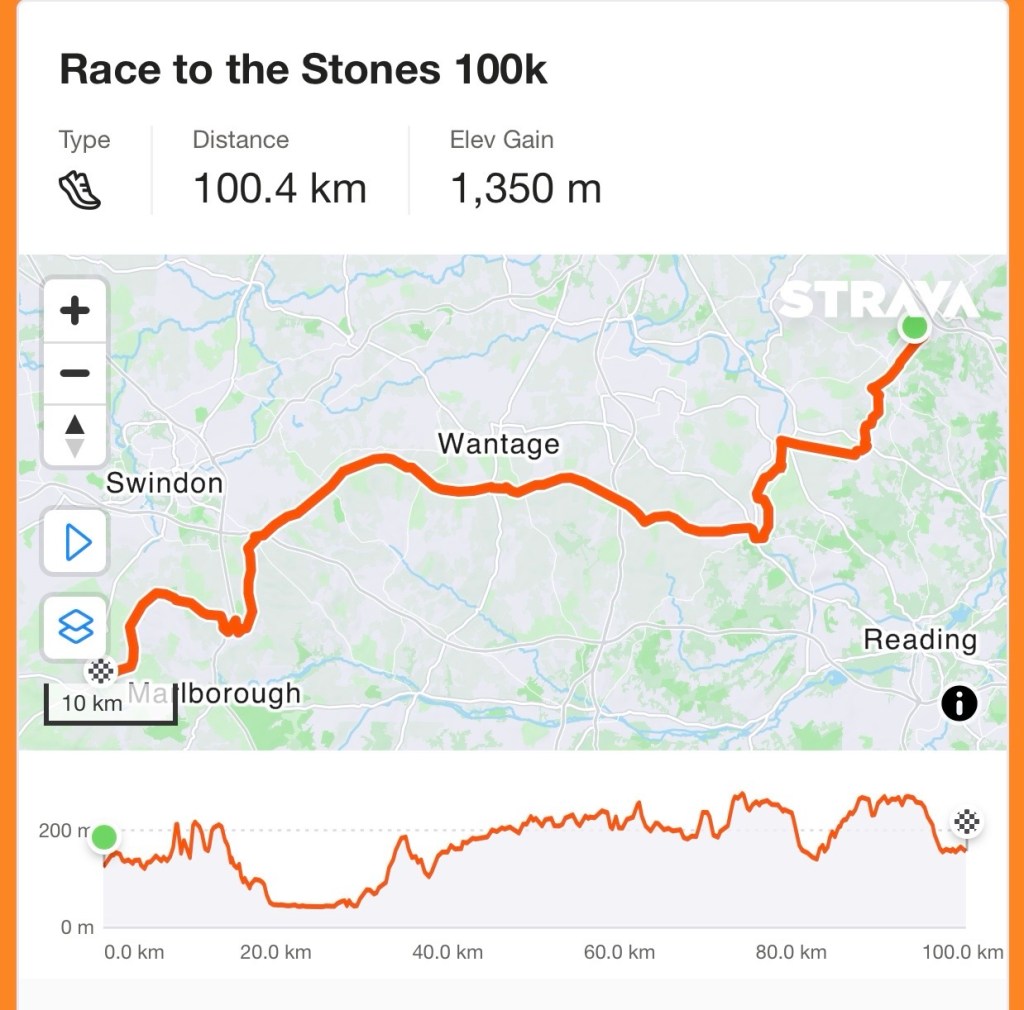This screenshot has width=1024, height=1010.
Task: Click the finish flag on elevation chart
Action: pyautogui.click(x=967, y=821)
